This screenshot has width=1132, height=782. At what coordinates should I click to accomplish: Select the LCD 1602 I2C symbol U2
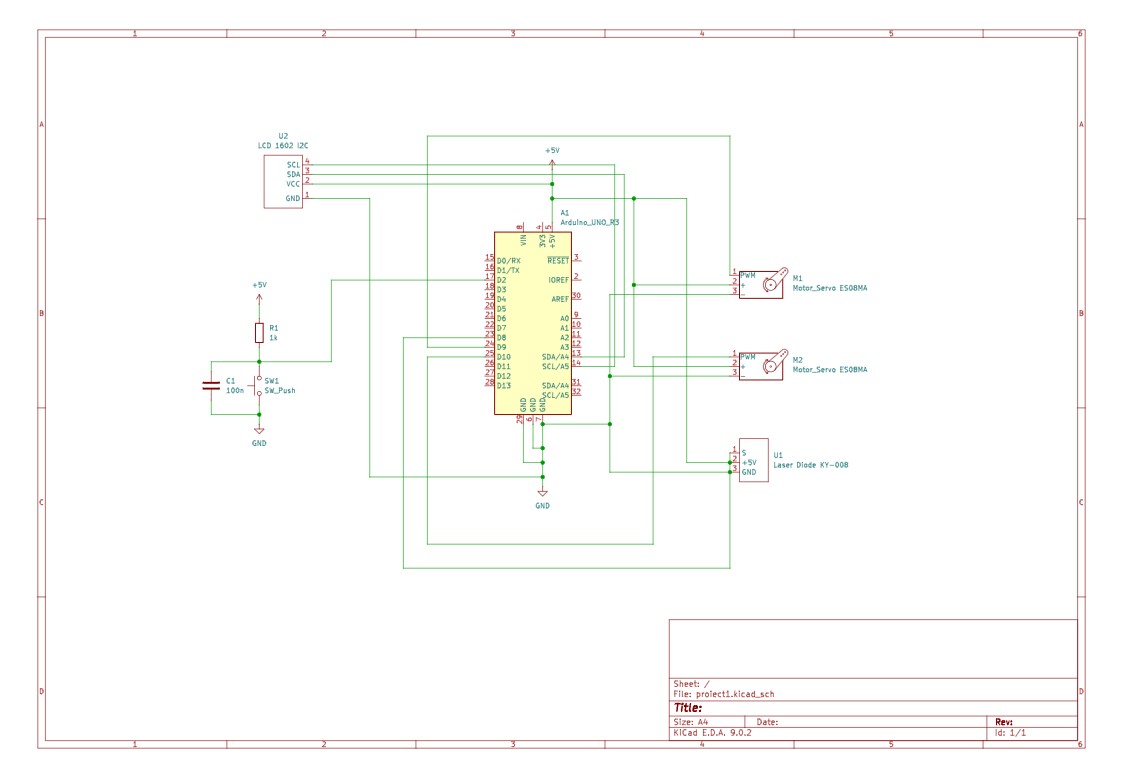pos(283,180)
